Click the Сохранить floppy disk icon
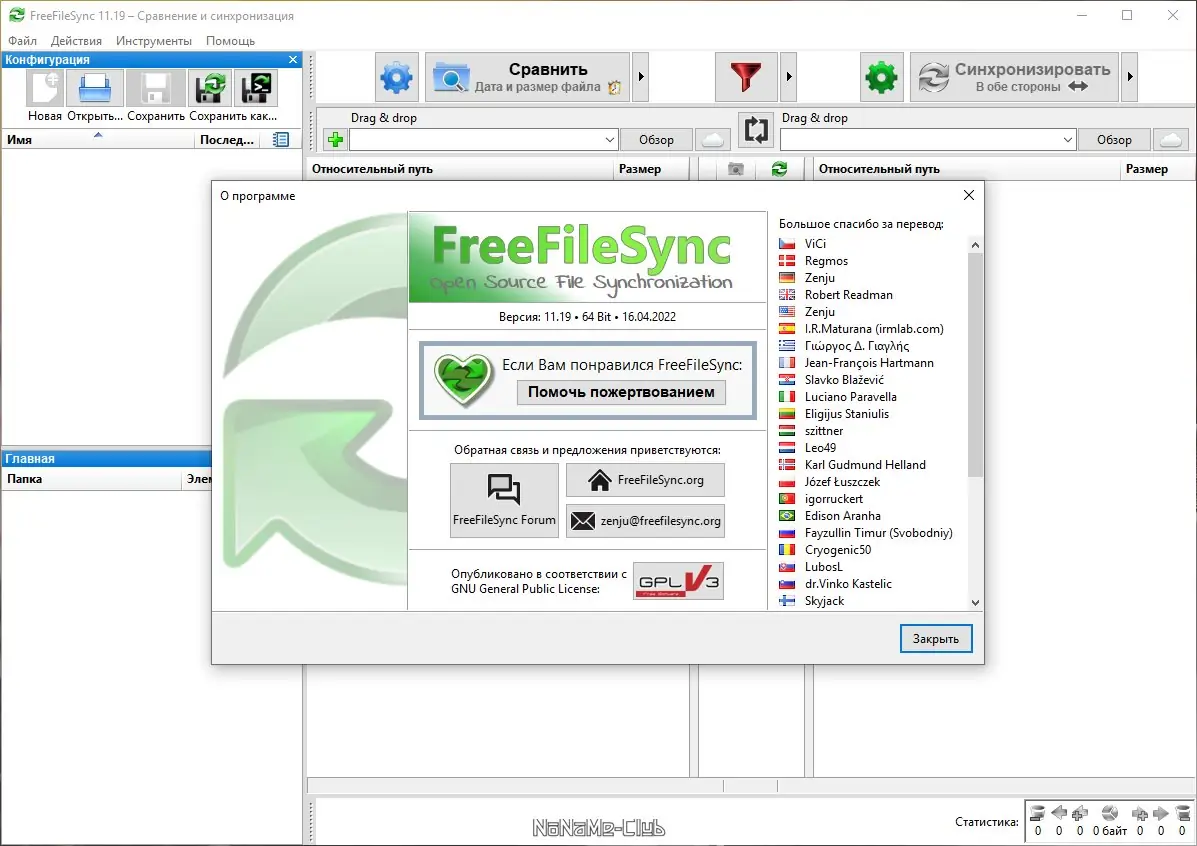Image resolution: width=1197 pixels, height=846 pixels. point(156,89)
